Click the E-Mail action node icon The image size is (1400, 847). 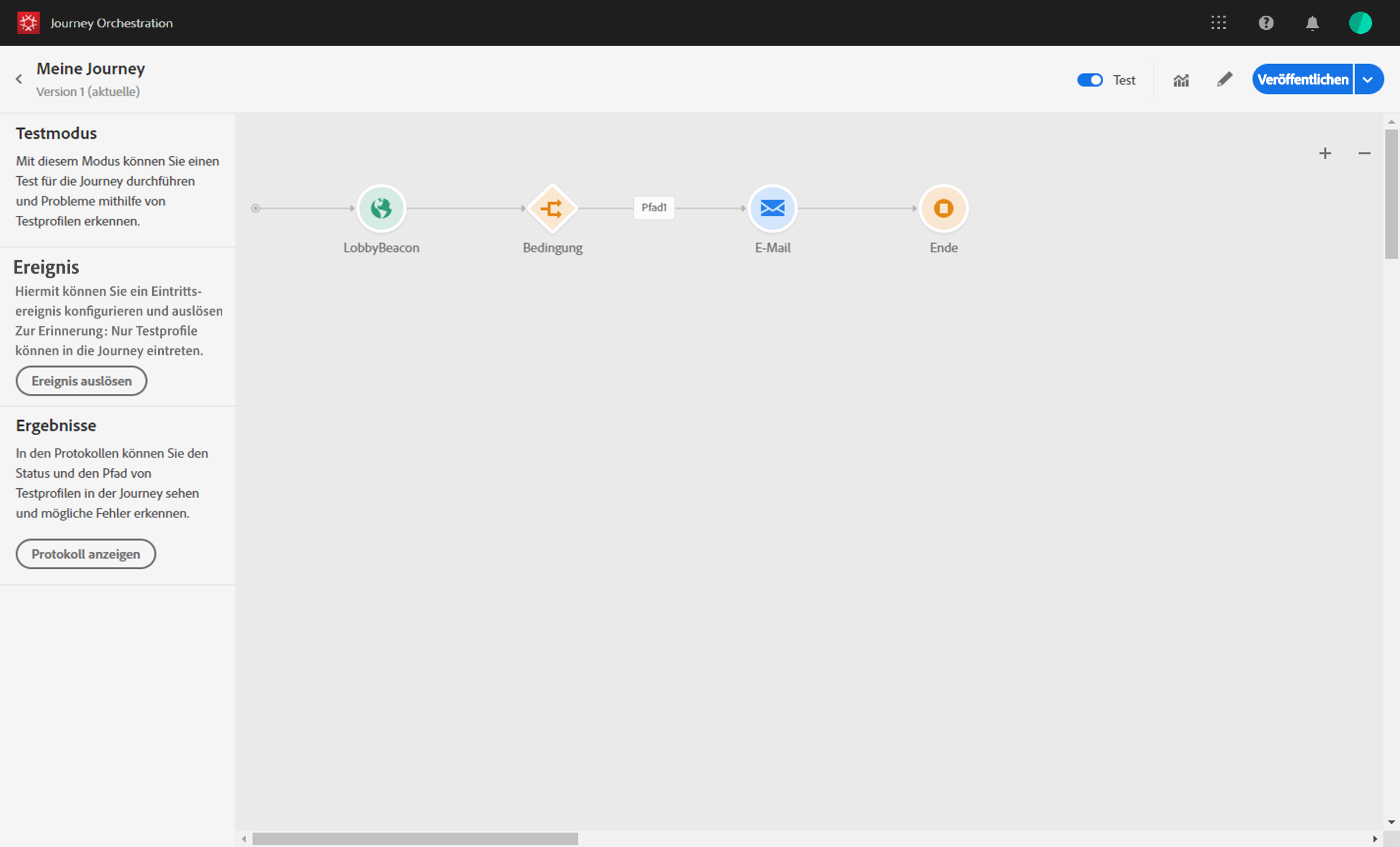772,208
